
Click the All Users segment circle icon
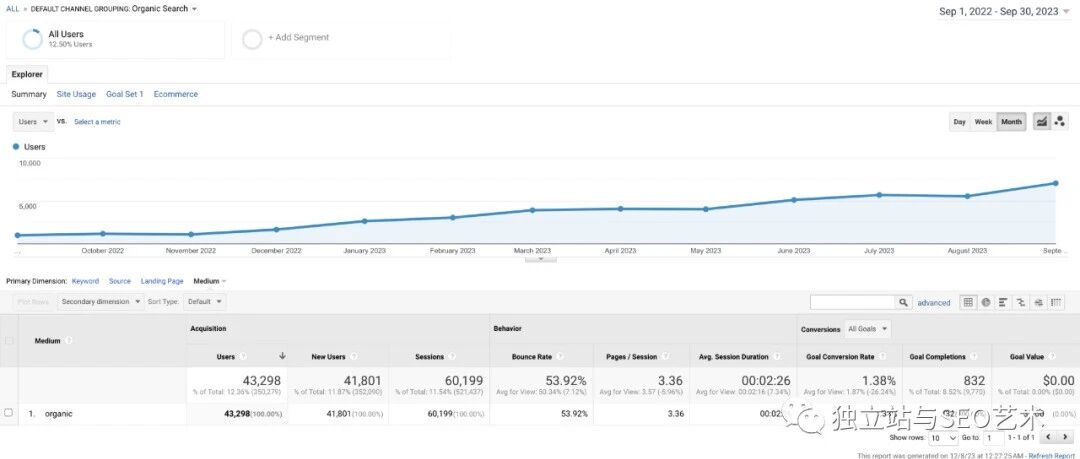(32, 39)
